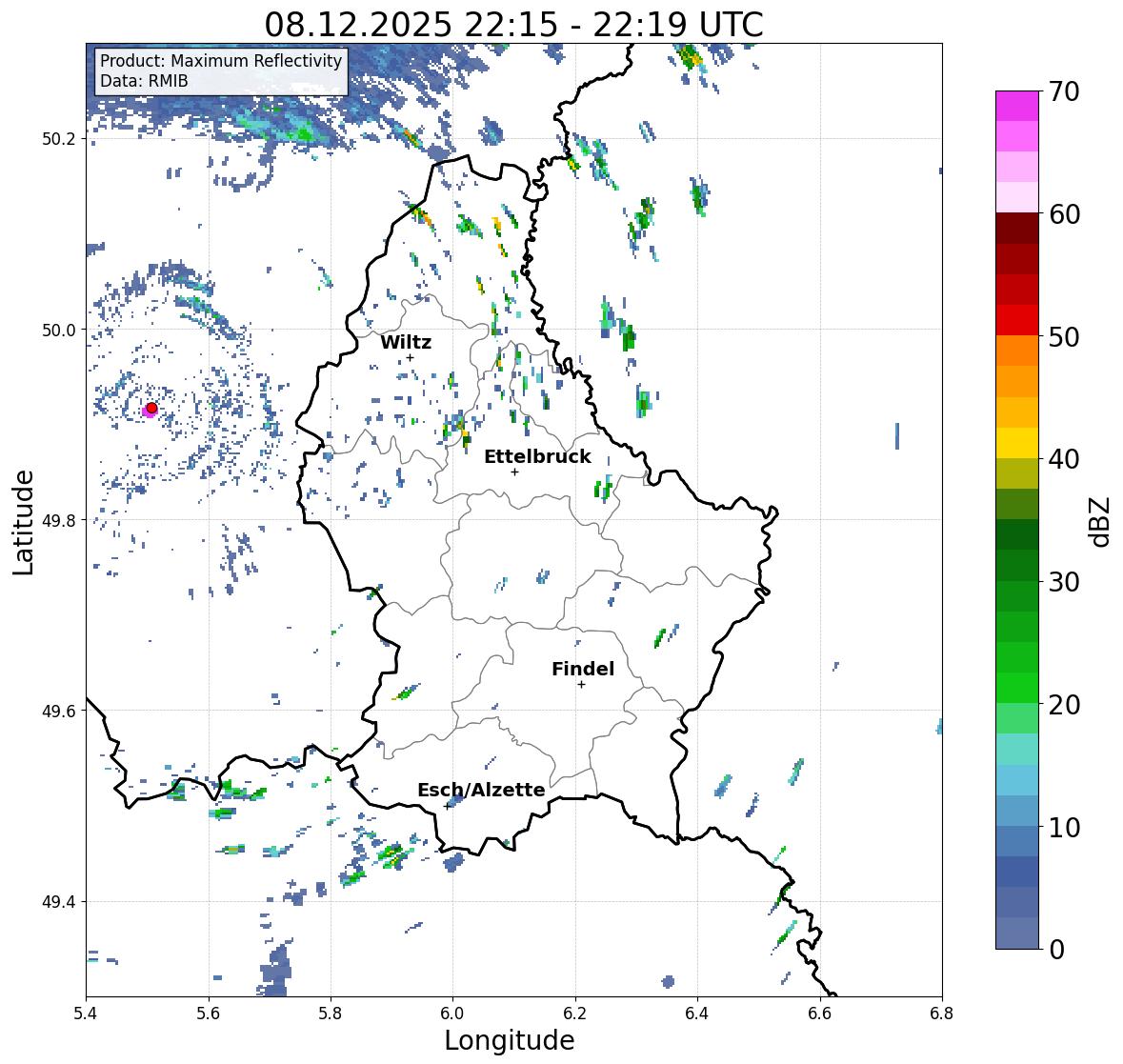Pick the yellow 40 dBZ colorbar band
The image size is (1123, 1064).
click(x=1017, y=443)
